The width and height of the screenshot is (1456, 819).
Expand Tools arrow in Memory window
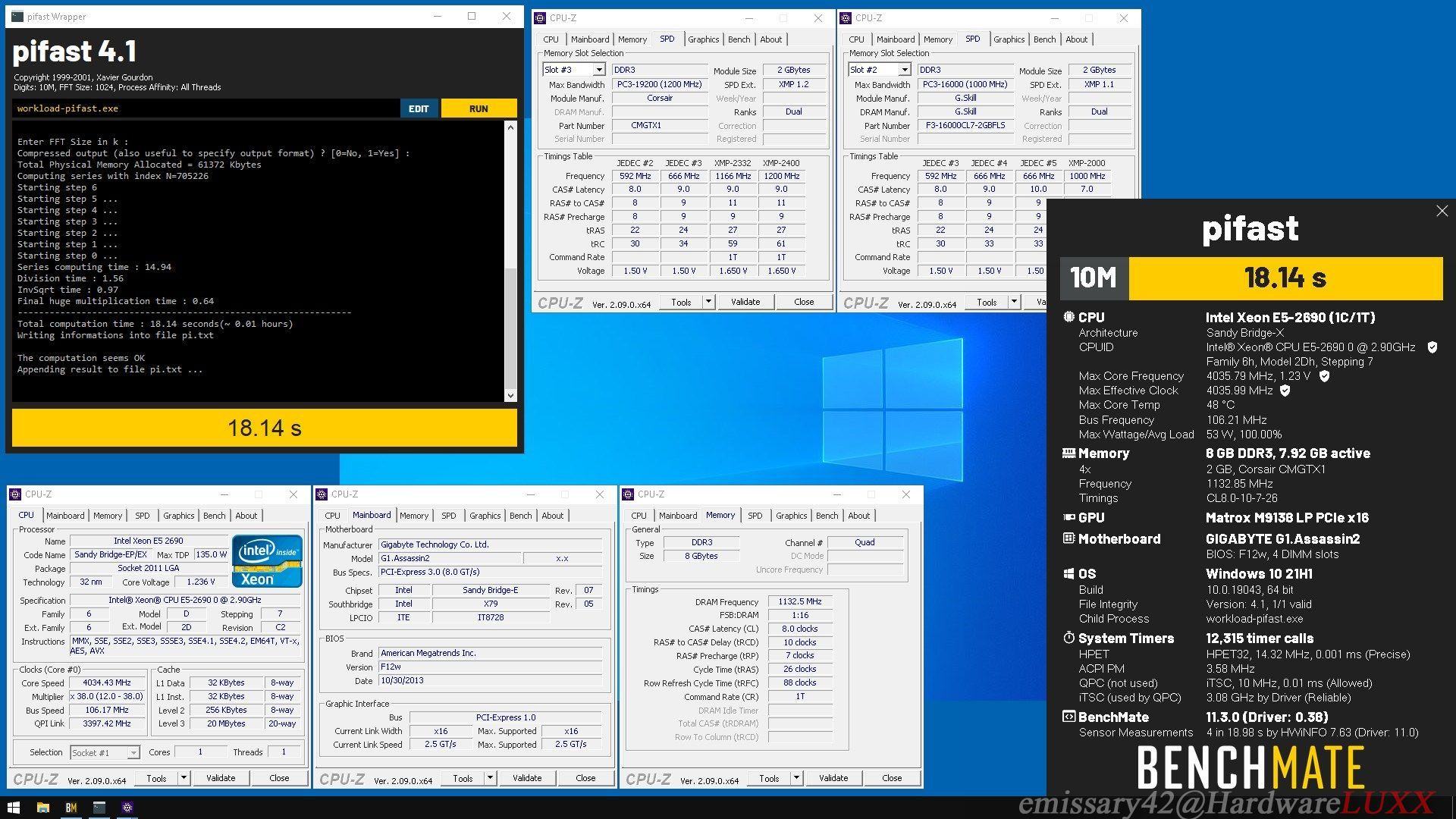point(796,778)
